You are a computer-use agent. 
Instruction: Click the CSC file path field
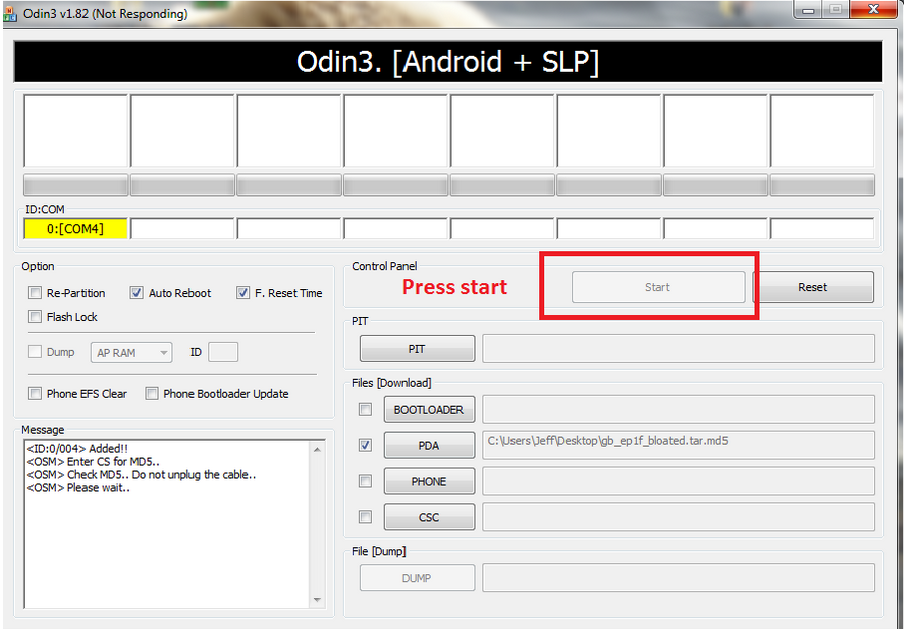pos(679,517)
